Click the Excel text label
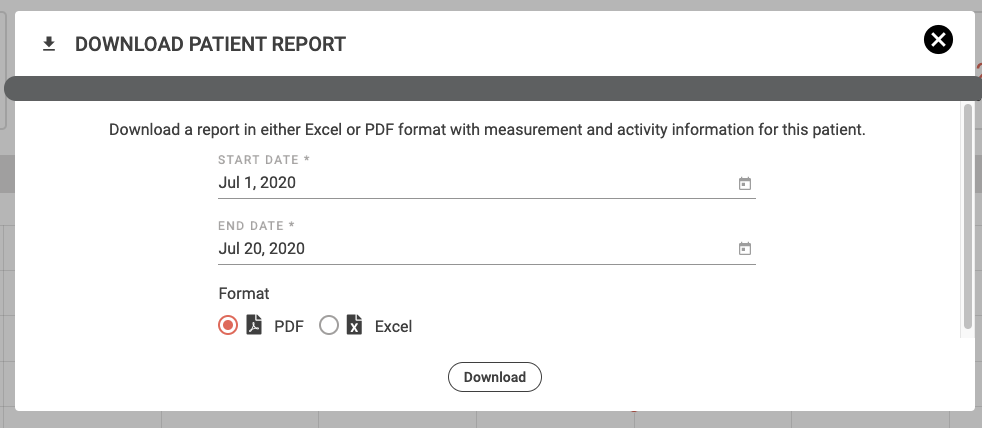 [393, 326]
